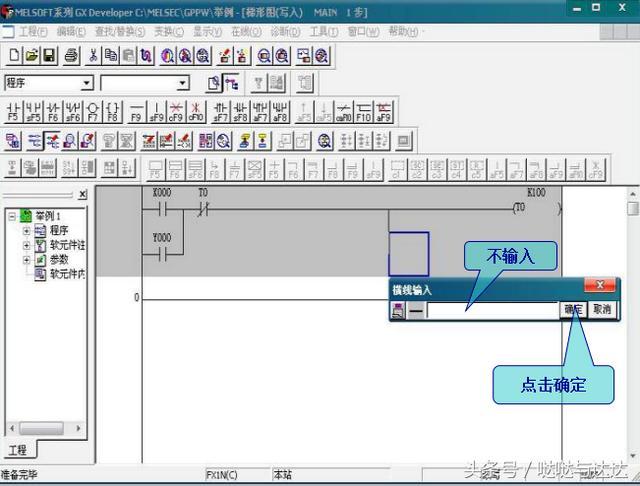Insert parallel open contact (sF5)
Viewport: 640px width, 486px height.
click(33, 112)
